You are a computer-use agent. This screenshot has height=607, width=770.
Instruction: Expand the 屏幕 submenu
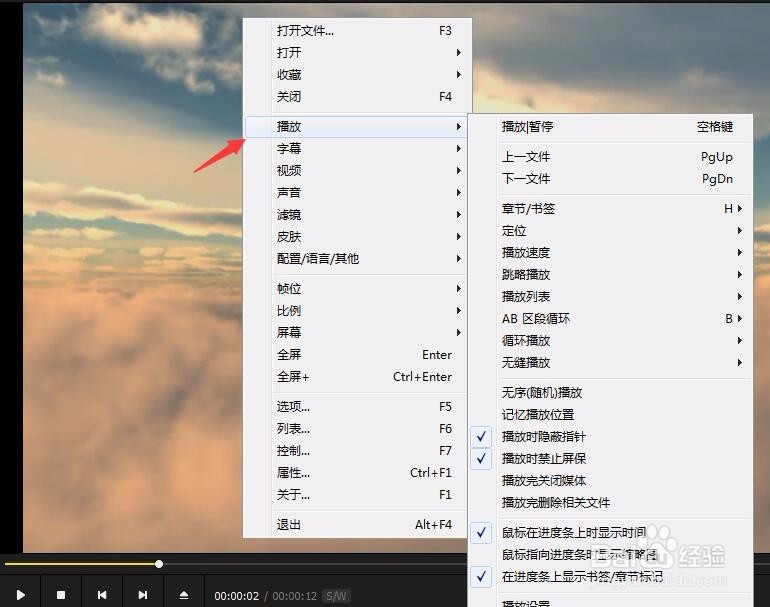[x=356, y=332]
